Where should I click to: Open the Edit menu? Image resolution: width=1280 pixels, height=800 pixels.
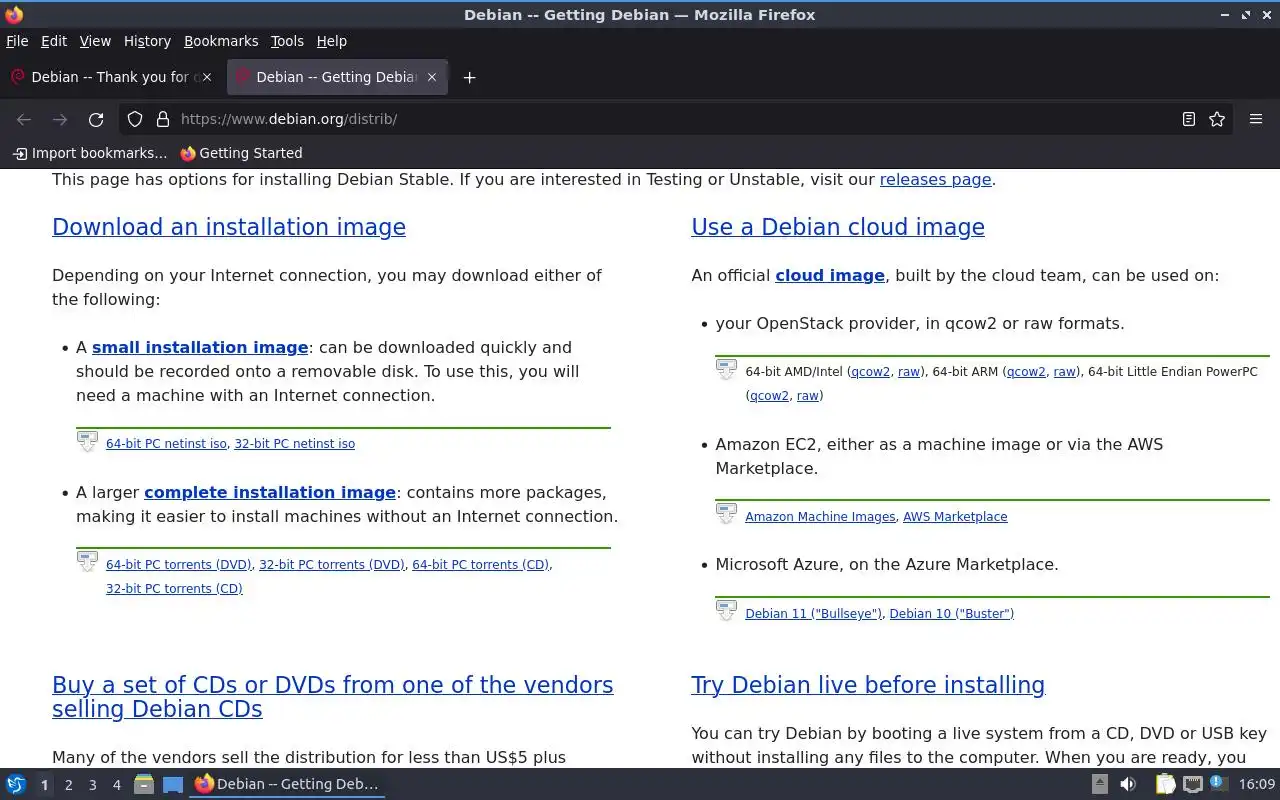click(54, 41)
